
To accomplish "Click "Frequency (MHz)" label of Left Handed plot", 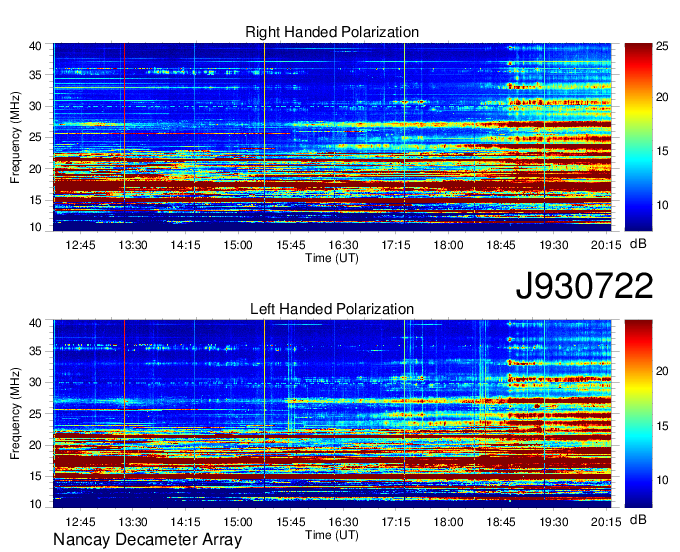I will click(x=15, y=413).
